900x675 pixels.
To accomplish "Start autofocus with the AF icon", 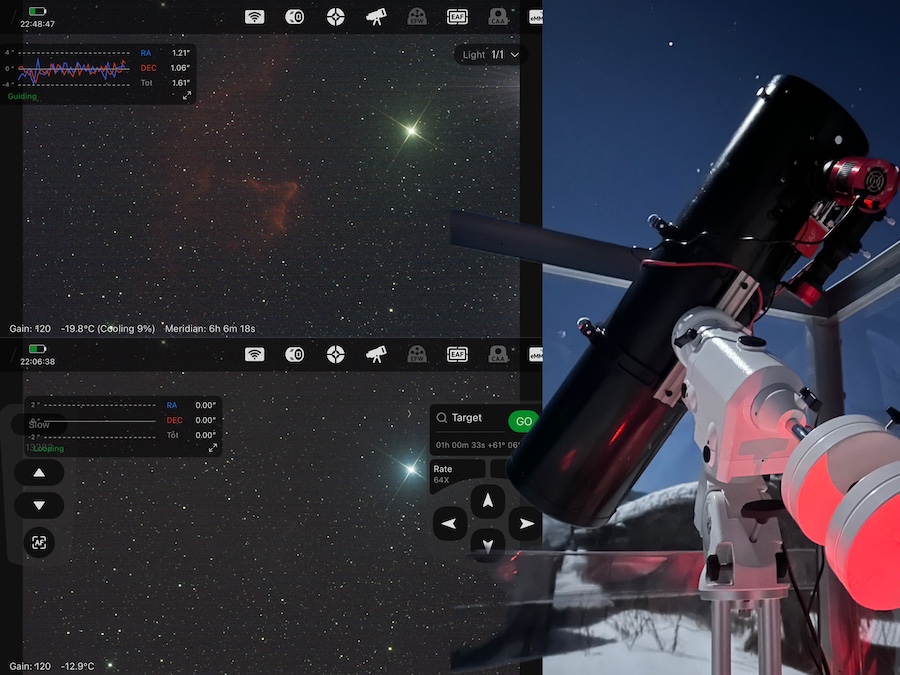I will coord(39,542).
